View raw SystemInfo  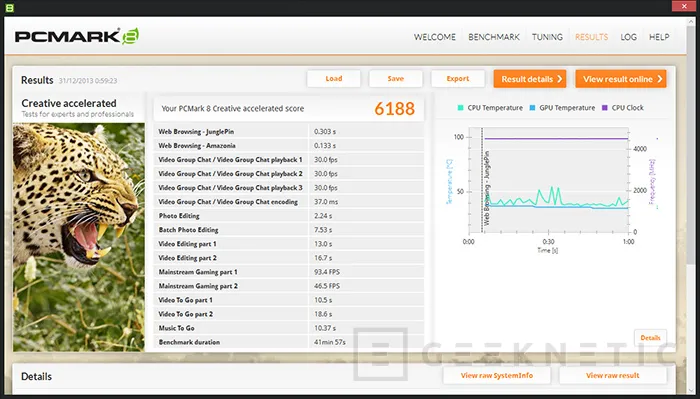click(497, 375)
